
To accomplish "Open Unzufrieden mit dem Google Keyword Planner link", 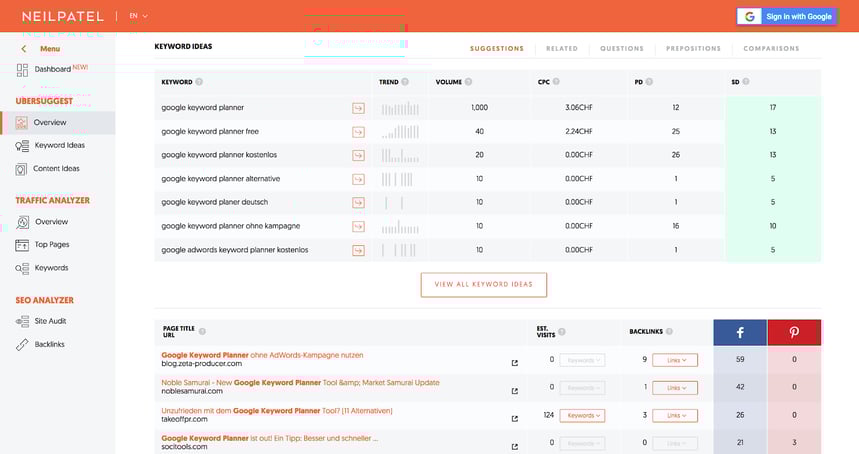I will pyautogui.click(x=277, y=411).
